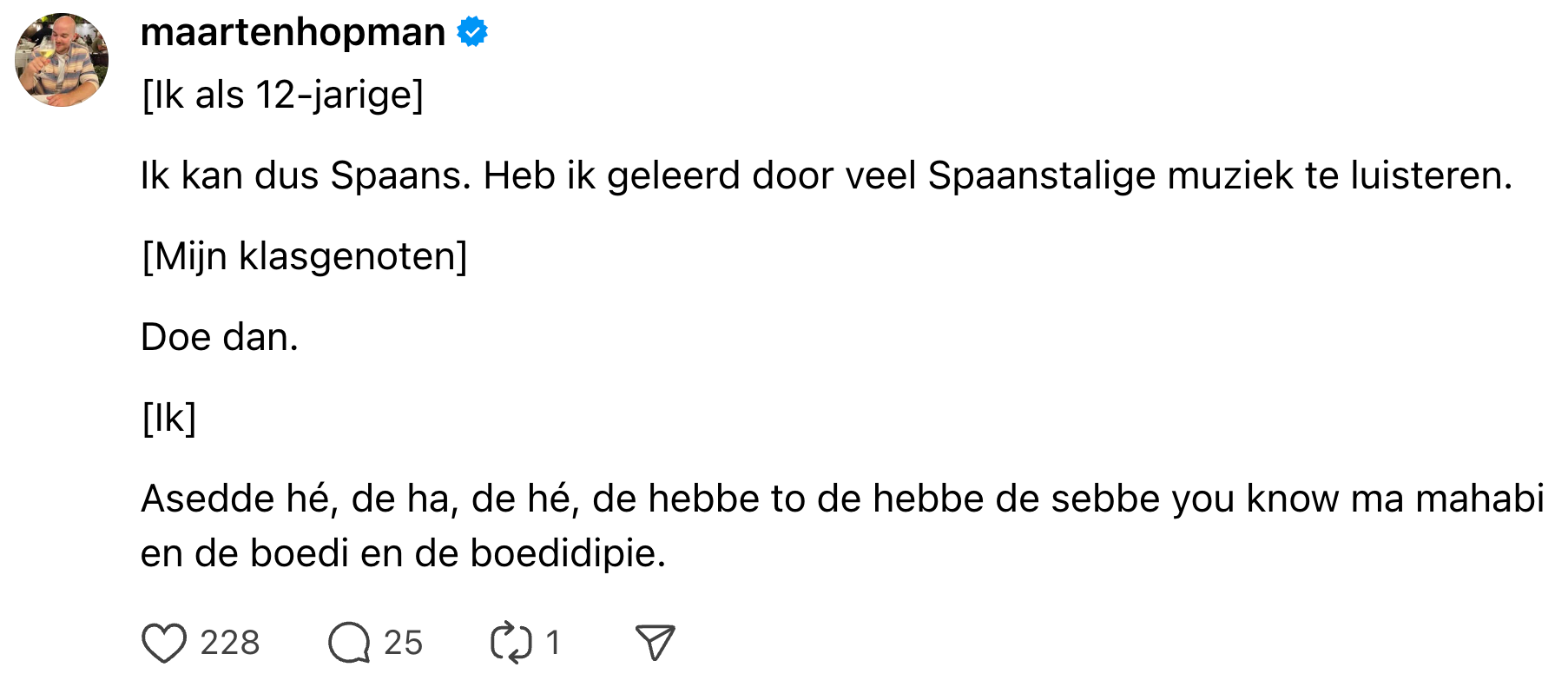Click the last line ending "boedidipie."
This screenshot has width=1568, height=674.
(403, 553)
